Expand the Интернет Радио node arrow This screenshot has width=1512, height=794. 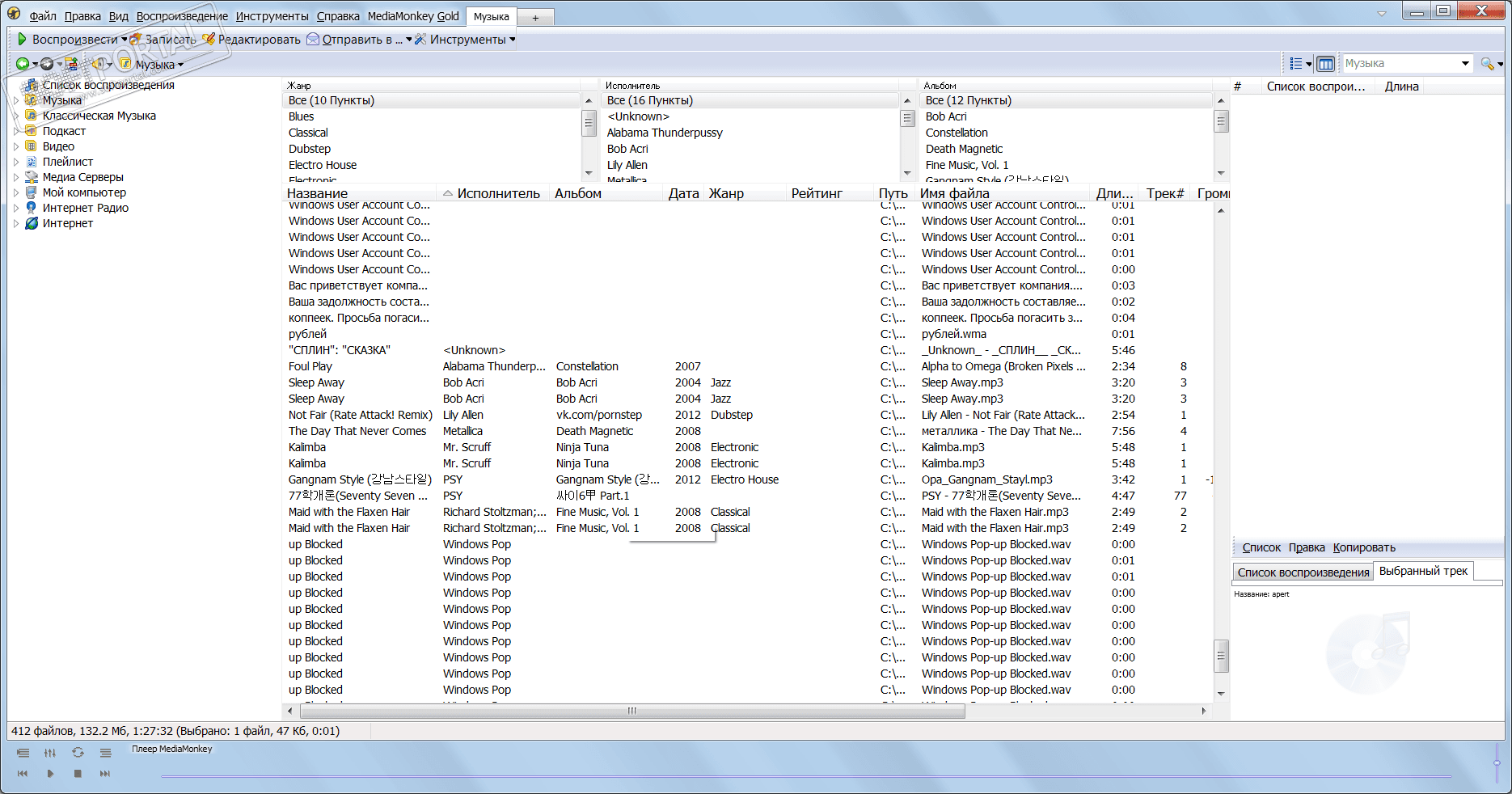[15, 208]
